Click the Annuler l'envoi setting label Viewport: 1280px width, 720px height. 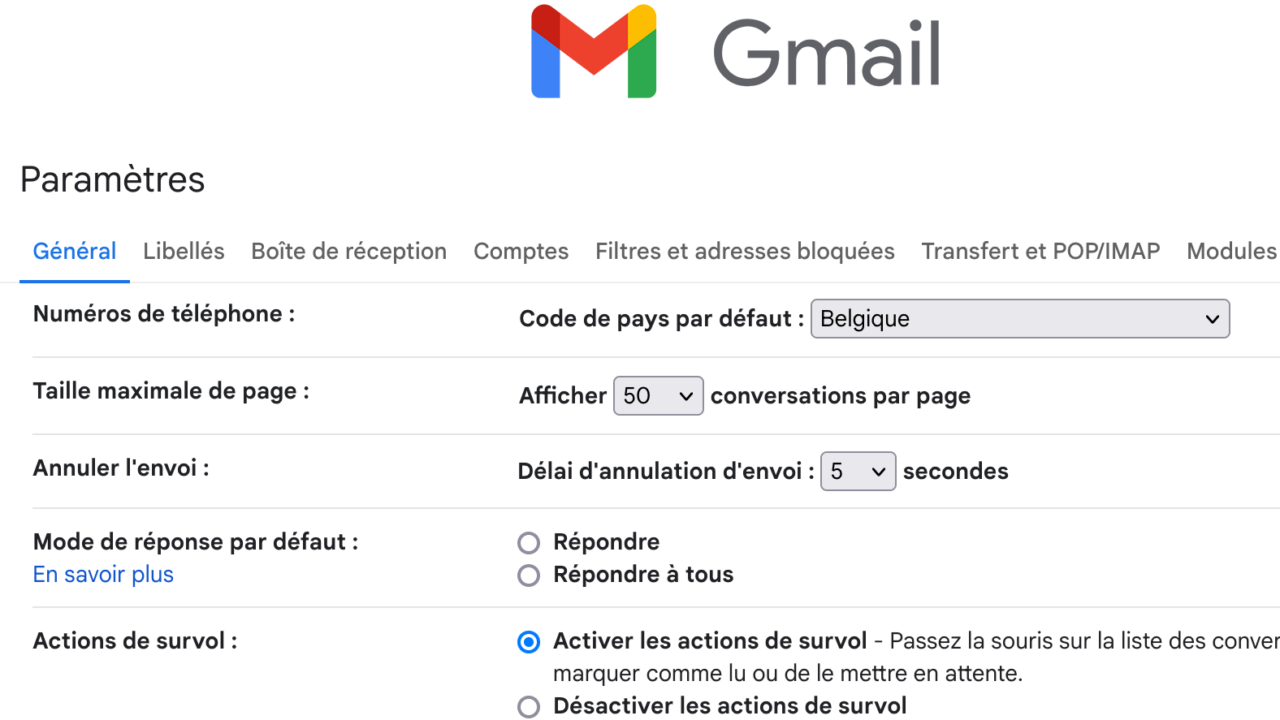click(121, 467)
